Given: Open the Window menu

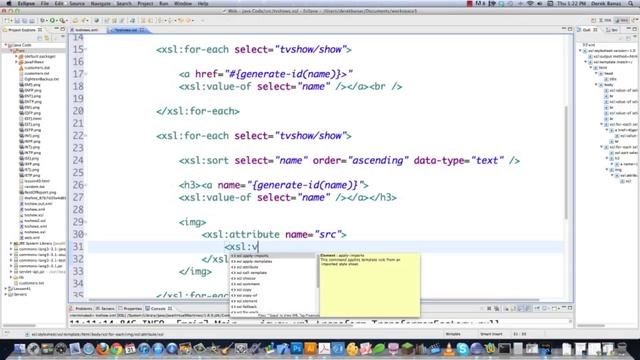Looking at the screenshot, I should click(183, 3).
